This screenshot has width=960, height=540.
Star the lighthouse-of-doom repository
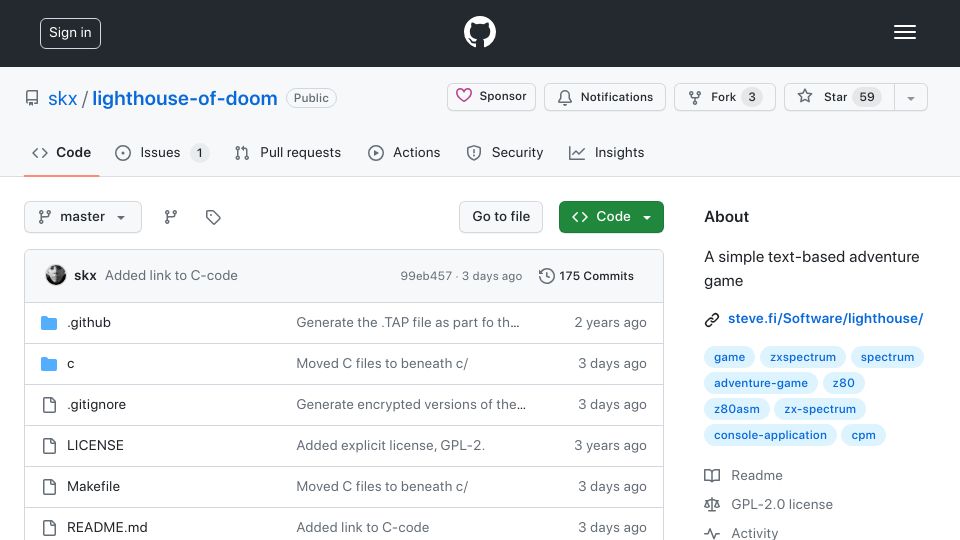839,97
